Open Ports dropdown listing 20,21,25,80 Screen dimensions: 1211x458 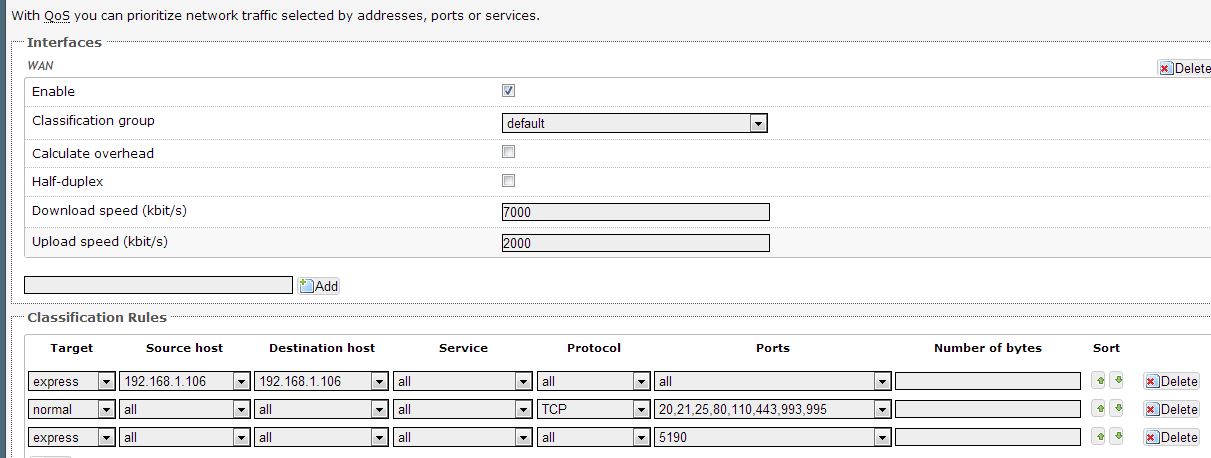(x=772, y=409)
